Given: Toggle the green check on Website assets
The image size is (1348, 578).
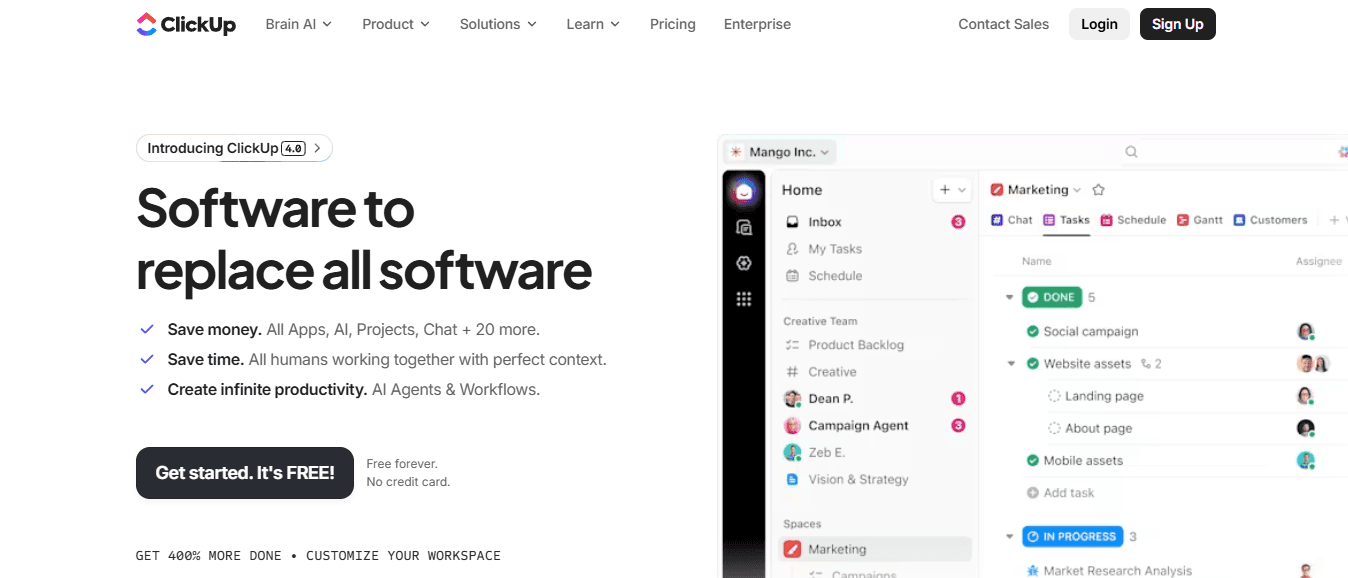Looking at the screenshot, I should coord(1033,364).
